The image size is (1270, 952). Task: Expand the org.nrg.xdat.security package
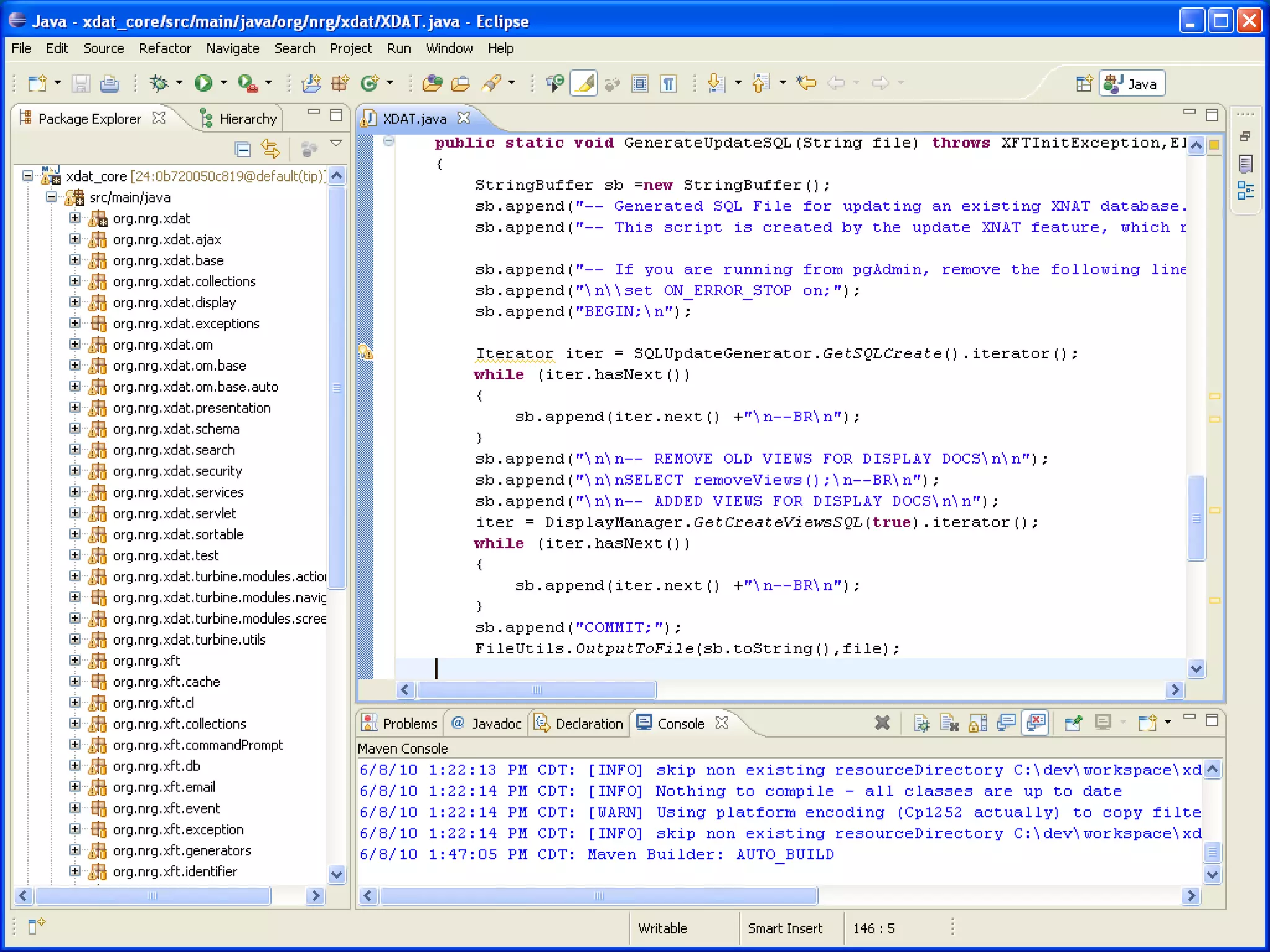75,471
